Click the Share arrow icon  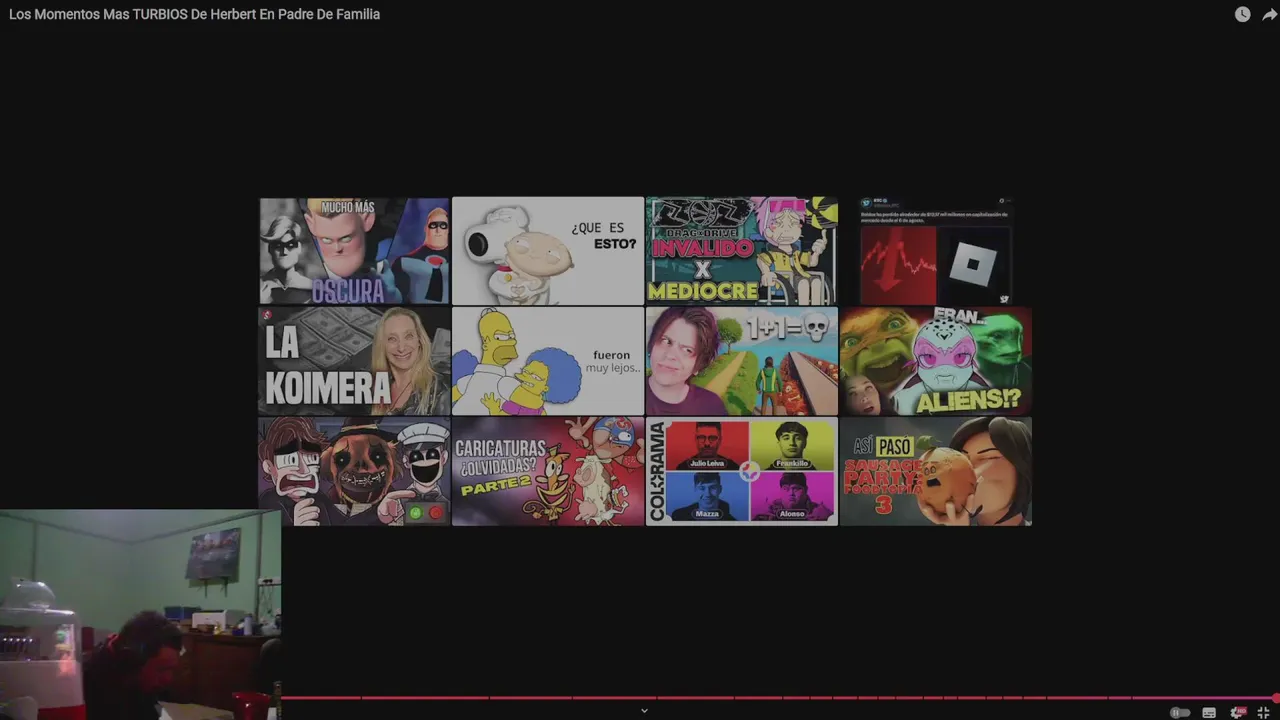point(1270,14)
